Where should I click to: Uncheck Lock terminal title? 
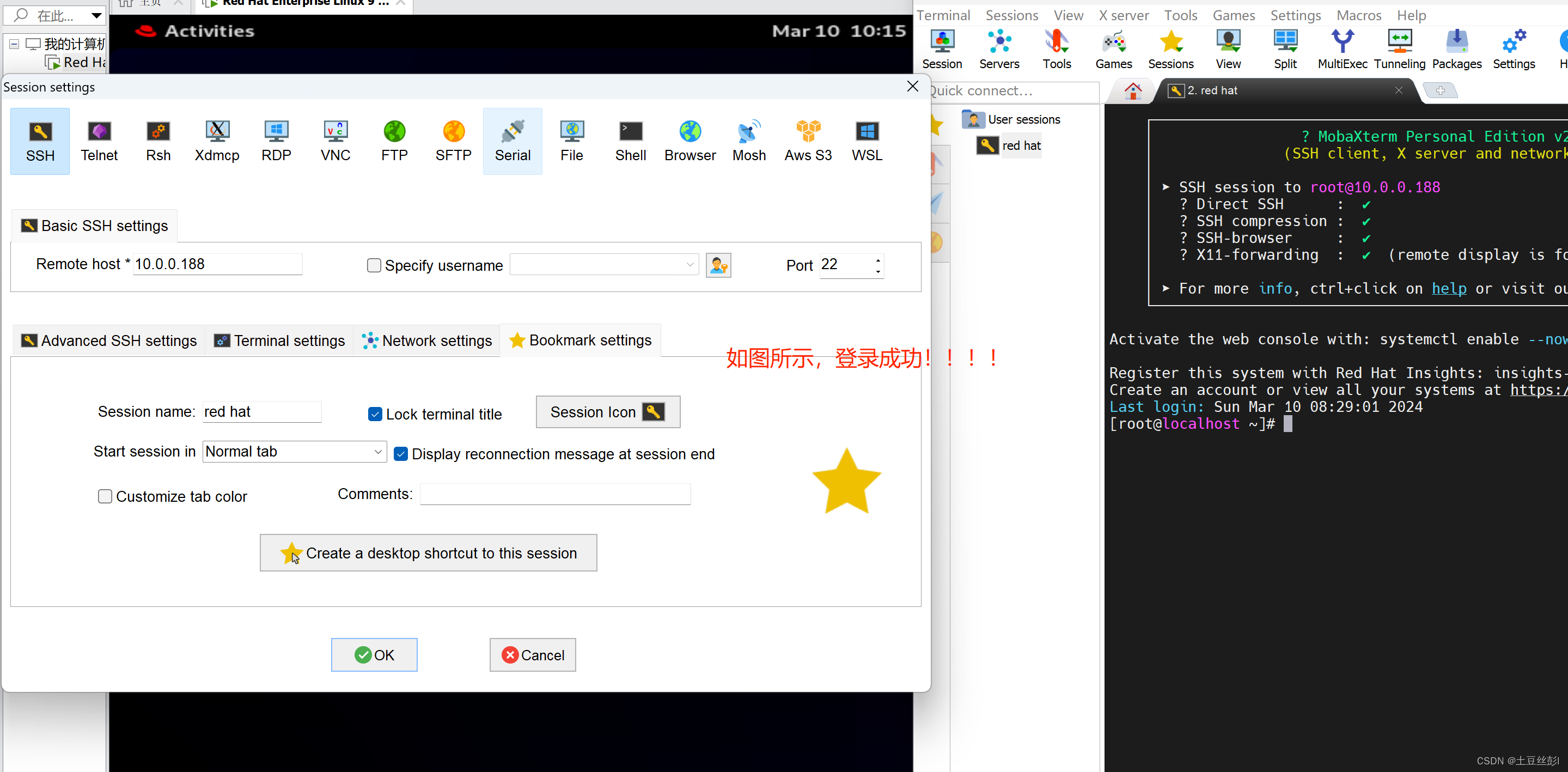376,415
